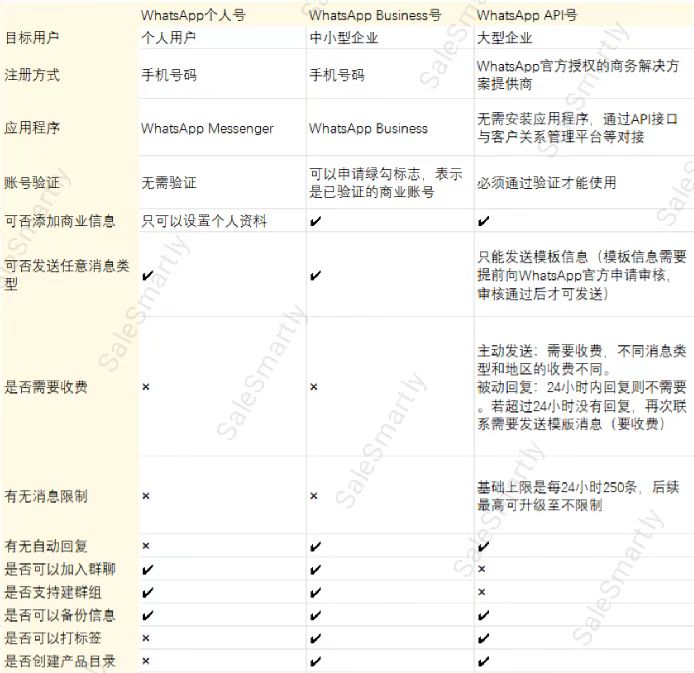Select the 是否支持建群组 row label
The image size is (694, 673).
point(53,592)
